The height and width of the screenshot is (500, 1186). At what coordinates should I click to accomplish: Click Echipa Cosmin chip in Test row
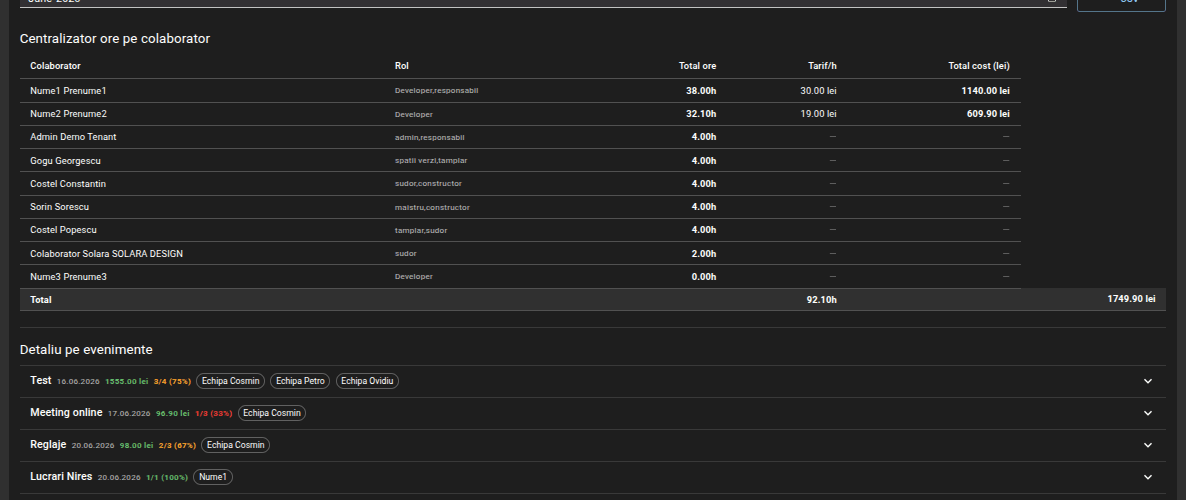pyautogui.click(x=231, y=381)
